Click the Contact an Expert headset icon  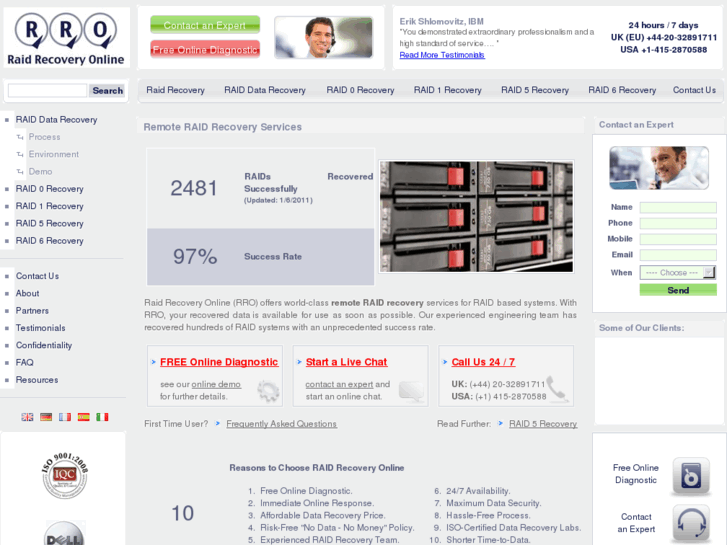click(x=691, y=523)
